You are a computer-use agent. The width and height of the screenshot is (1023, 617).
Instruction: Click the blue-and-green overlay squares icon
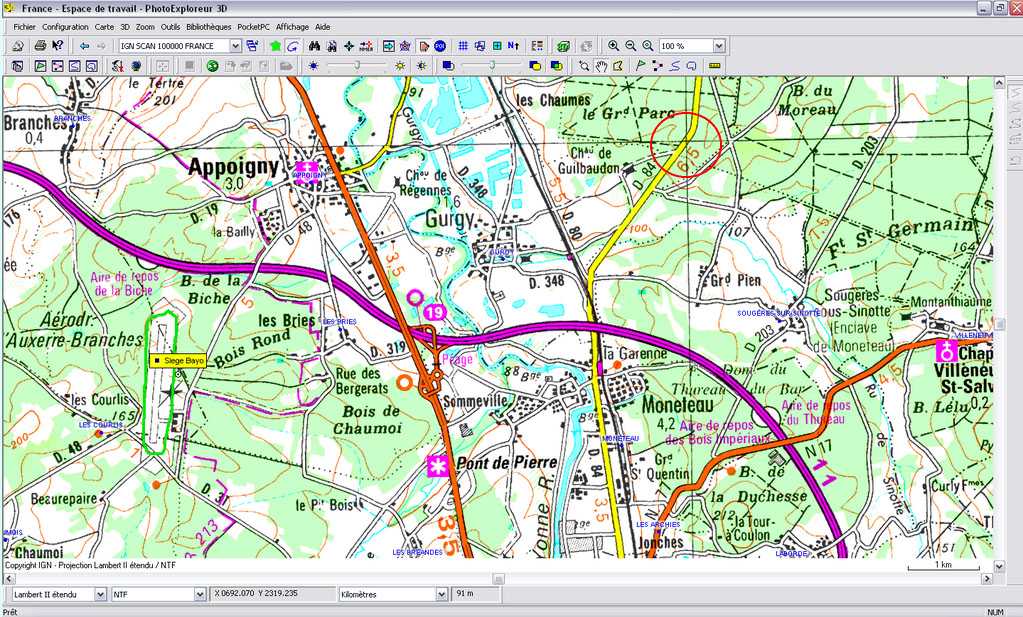557,65
